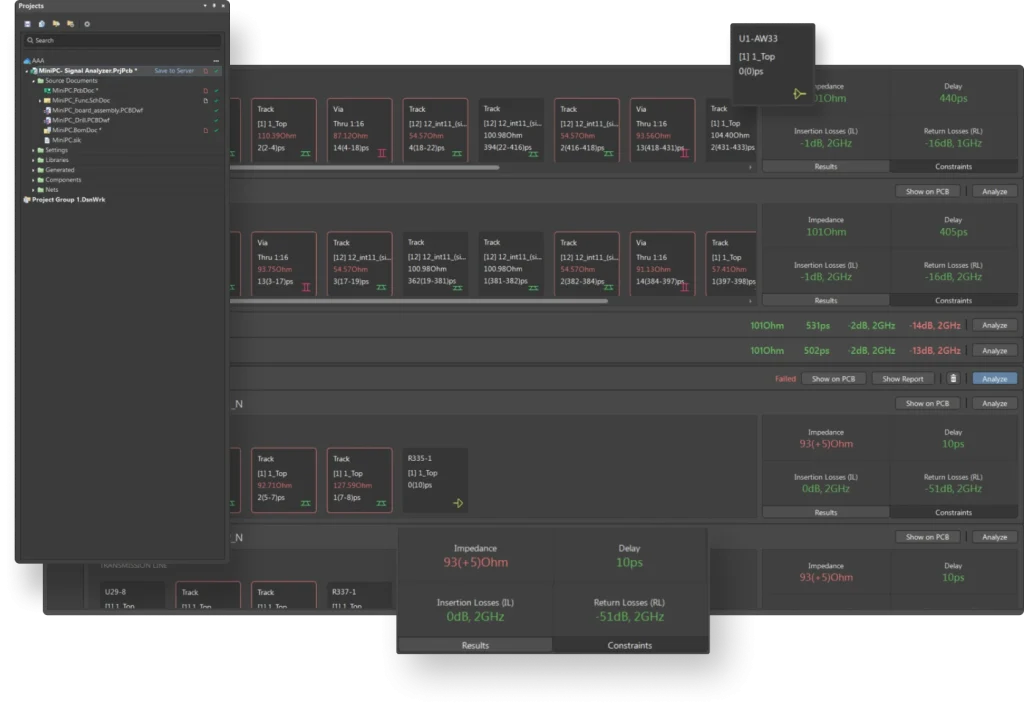Click the green check status beside MiniPC_Drill.PCBDwf
This screenshot has width=1024, height=711.
[215, 120]
